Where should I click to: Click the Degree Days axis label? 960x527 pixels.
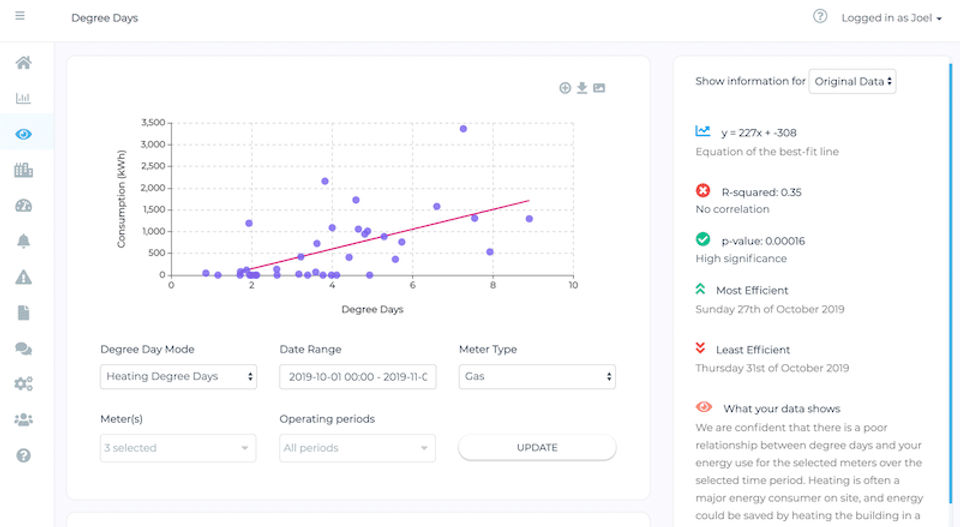point(372,309)
